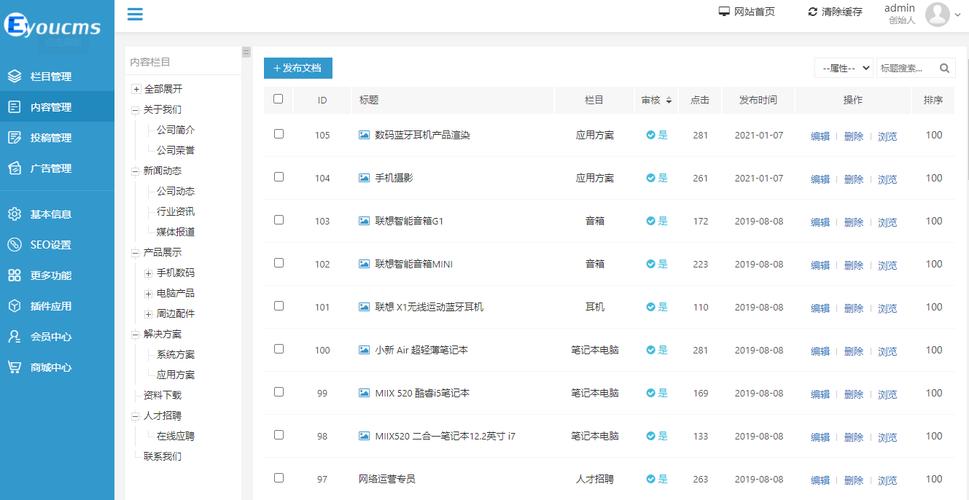Screen dimensions: 969x500
Task: Check the box for row ID 101
Action: pos(279,306)
